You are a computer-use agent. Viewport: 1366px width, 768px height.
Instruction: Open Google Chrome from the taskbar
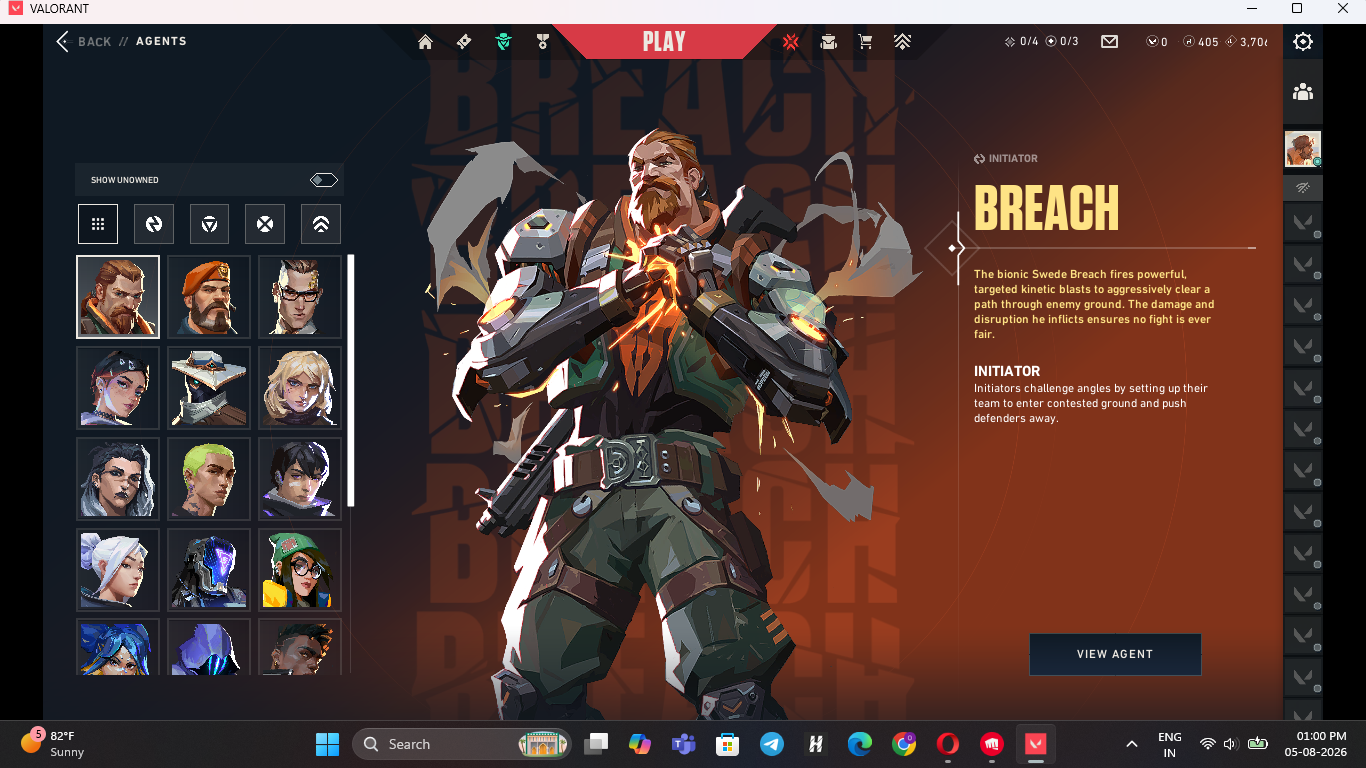(x=904, y=744)
